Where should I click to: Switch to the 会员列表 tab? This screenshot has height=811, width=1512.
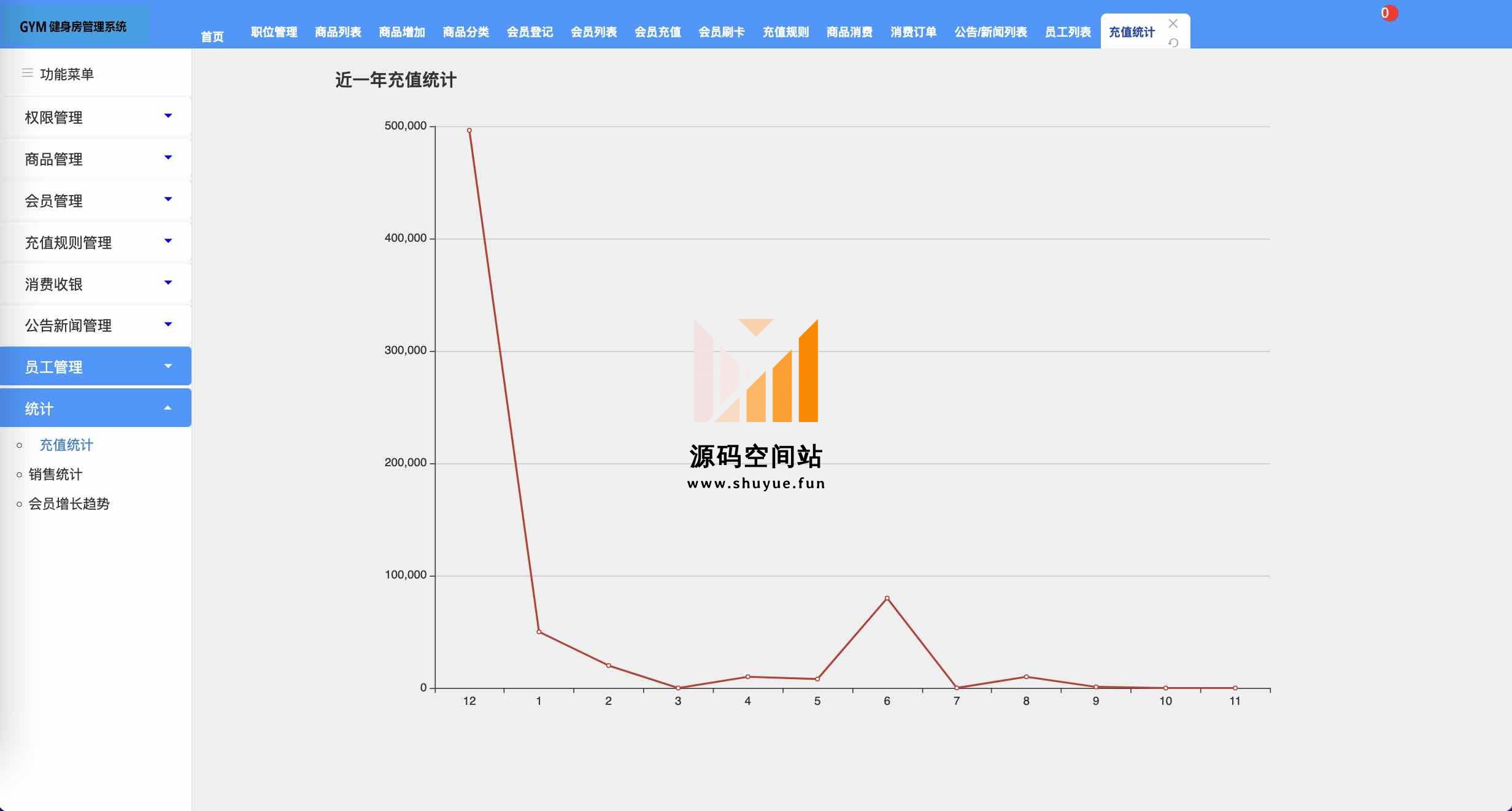(593, 32)
